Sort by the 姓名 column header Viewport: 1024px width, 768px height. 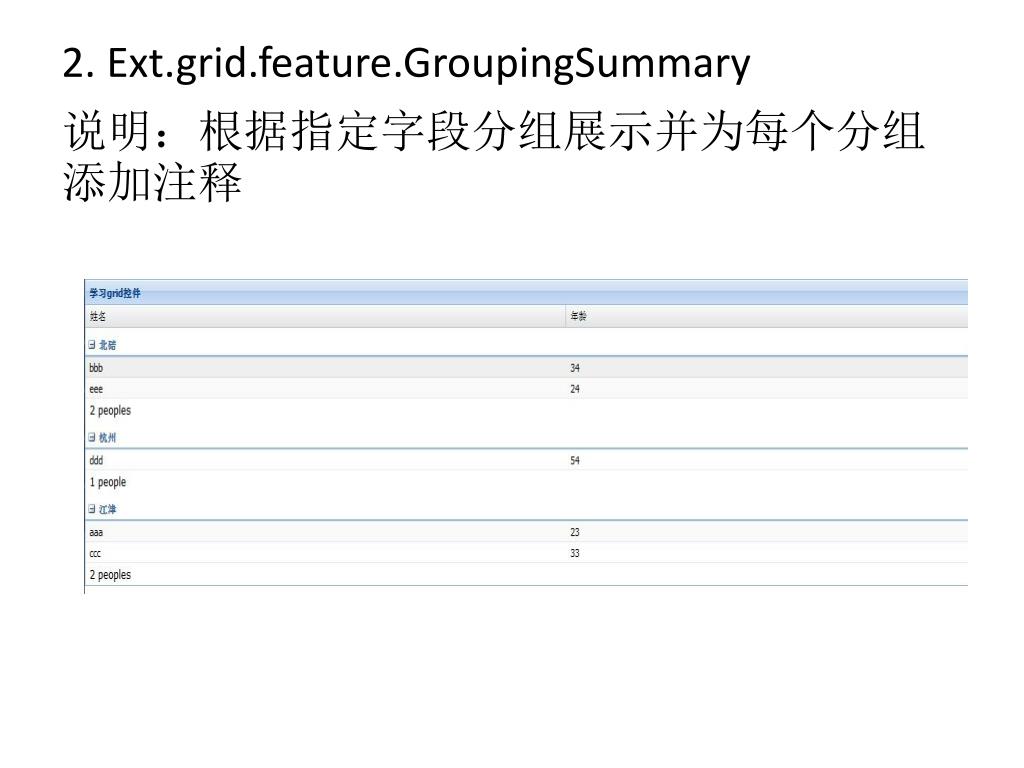click(325, 317)
